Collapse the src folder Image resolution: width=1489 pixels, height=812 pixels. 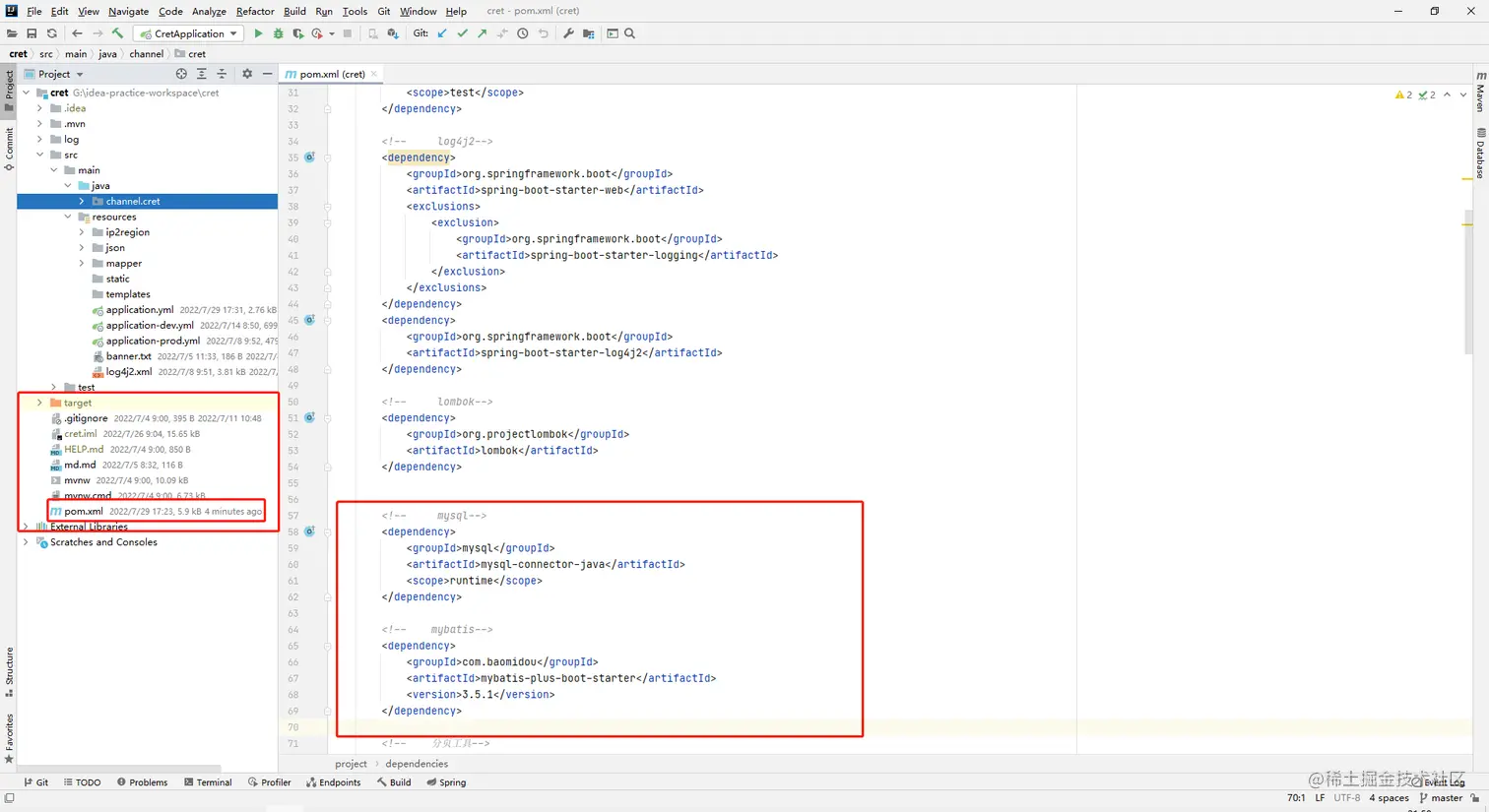pyautogui.click(x=40, y=155)
